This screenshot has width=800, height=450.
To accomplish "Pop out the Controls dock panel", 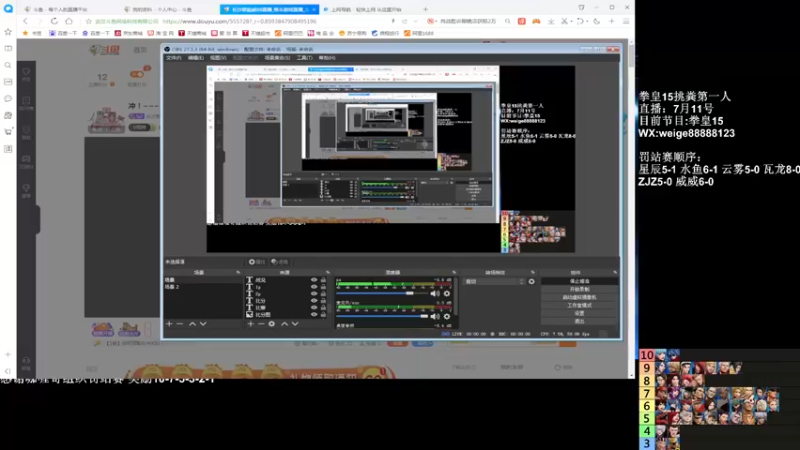I will (615, 272).
